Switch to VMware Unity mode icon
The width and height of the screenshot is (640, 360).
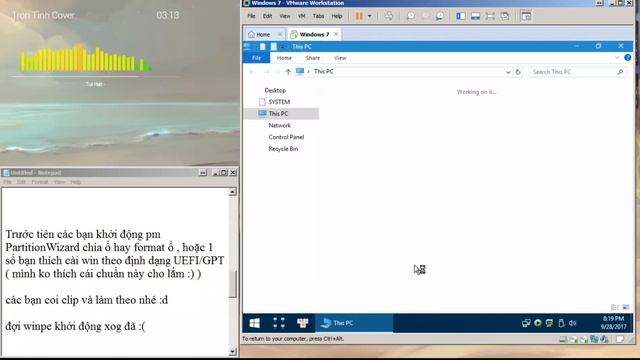(505, 16)
